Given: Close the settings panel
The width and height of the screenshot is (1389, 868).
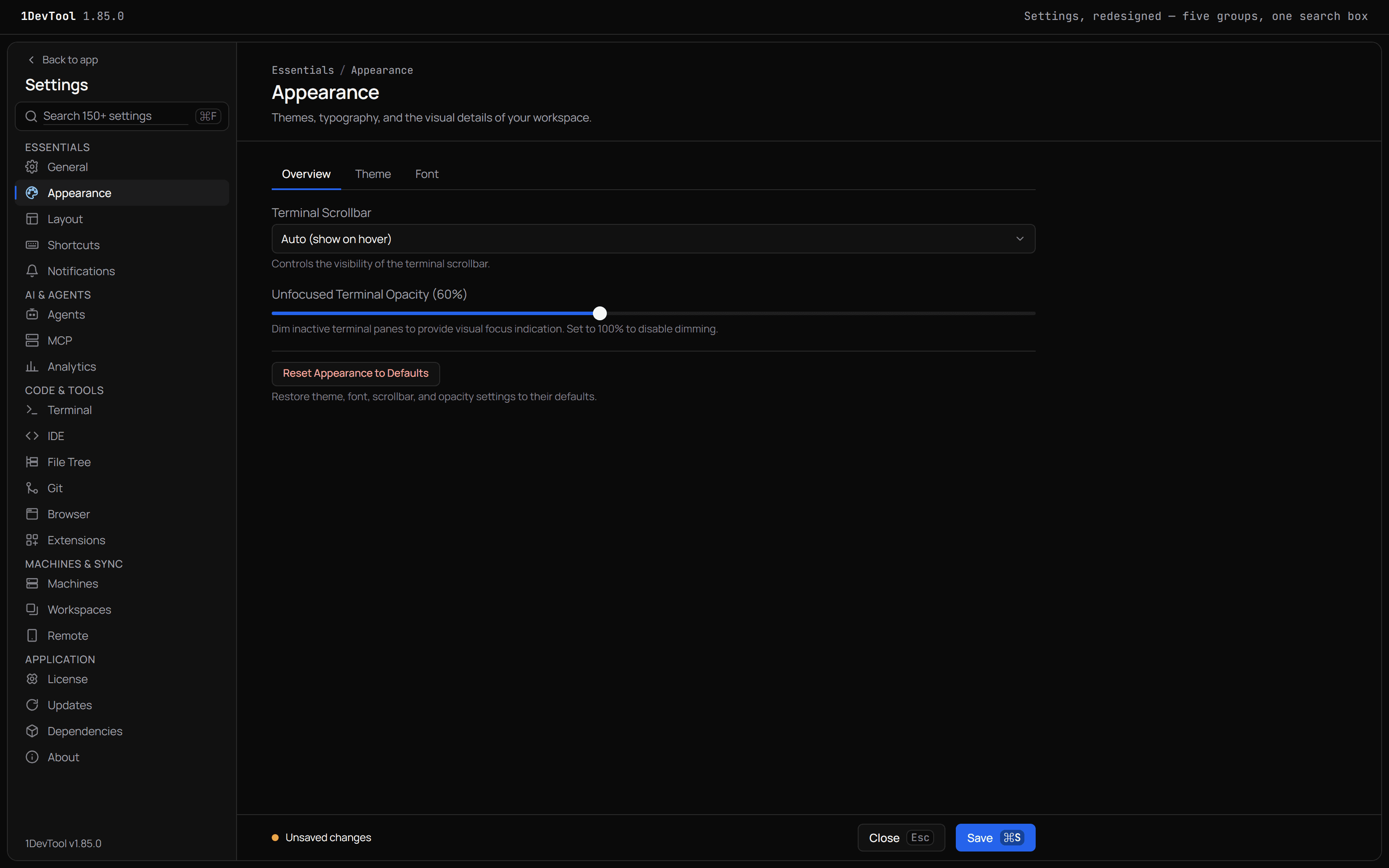Looking at the screenshot, I should [901, 838].
